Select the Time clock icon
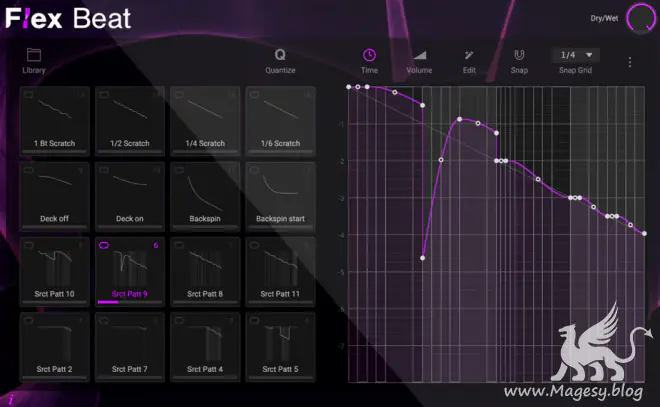The width and height of the screenshot is (660, 407). tap(369, 55)
